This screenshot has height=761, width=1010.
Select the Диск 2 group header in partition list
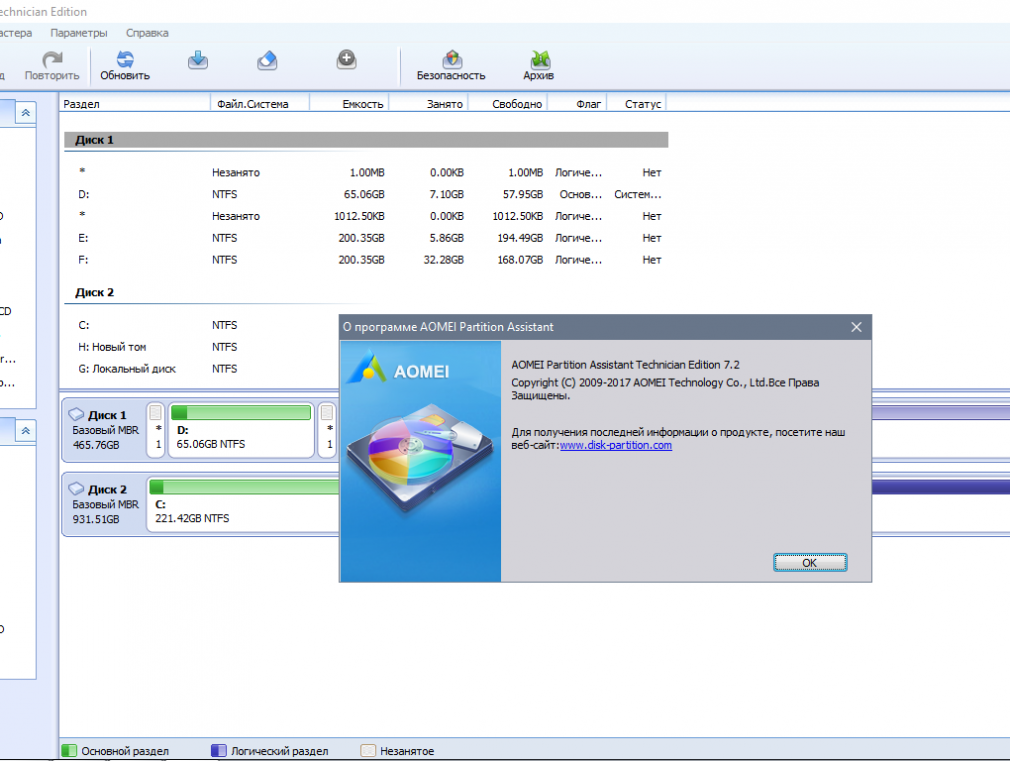(94, 293)
